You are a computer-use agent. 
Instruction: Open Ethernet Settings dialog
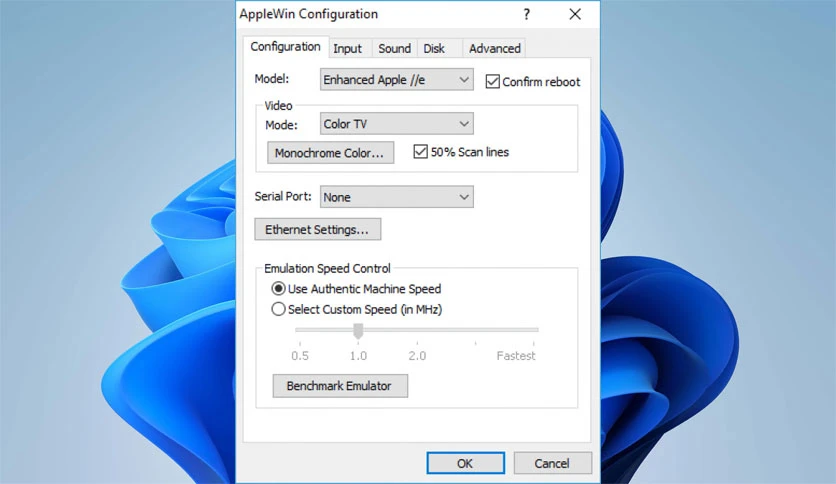317,229
